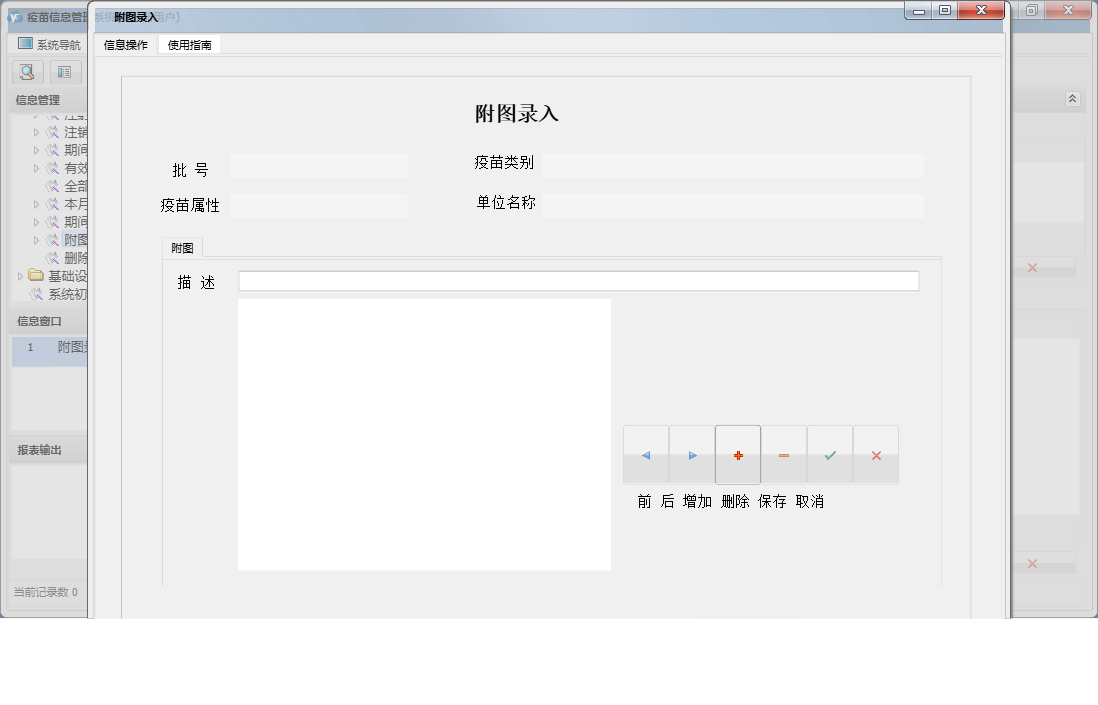Select 本月 in the navigation tree
This screenshot has width=1098, height=705.
(76, 204)
